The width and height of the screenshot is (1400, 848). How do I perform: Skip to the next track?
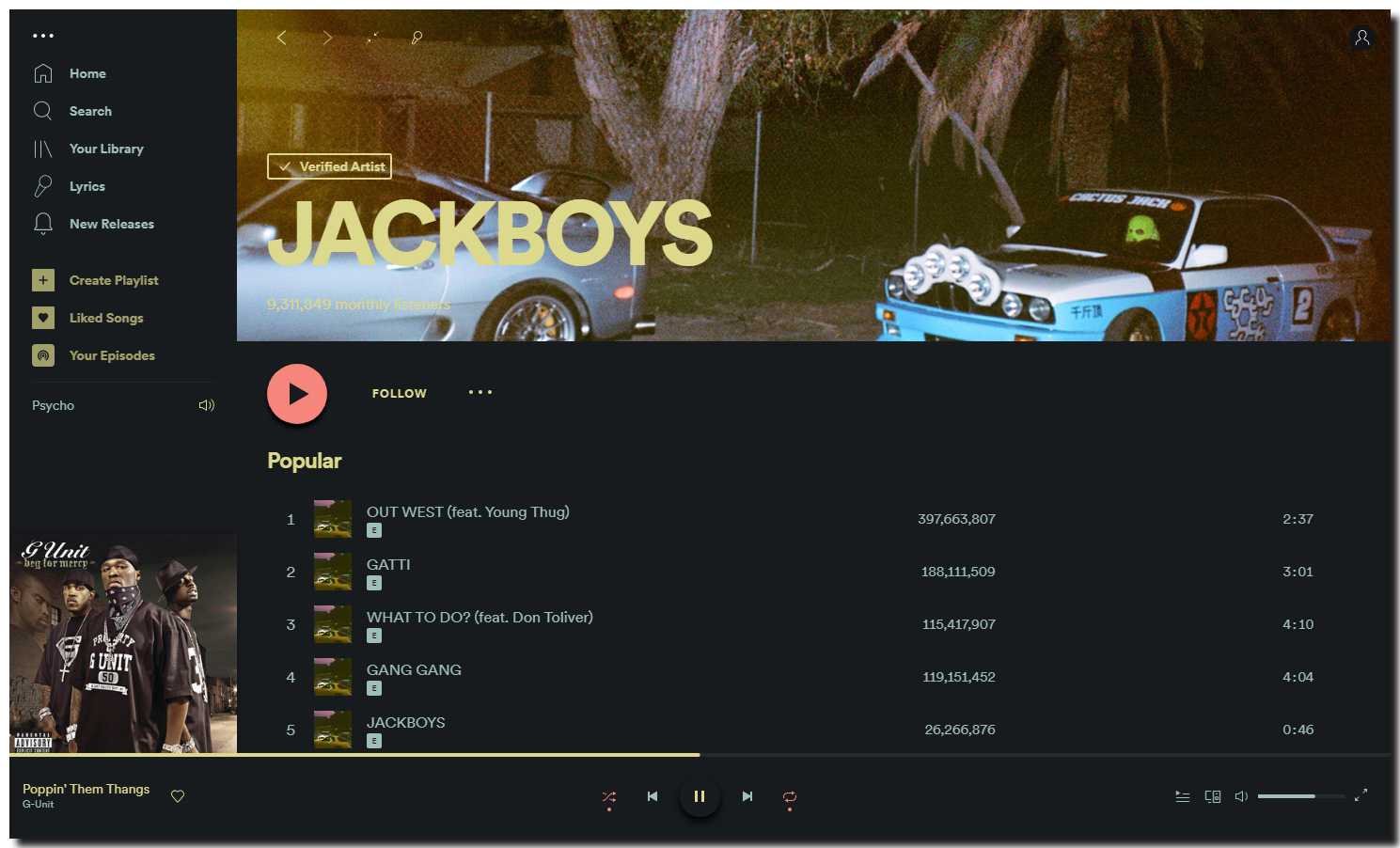coord(747,796)
